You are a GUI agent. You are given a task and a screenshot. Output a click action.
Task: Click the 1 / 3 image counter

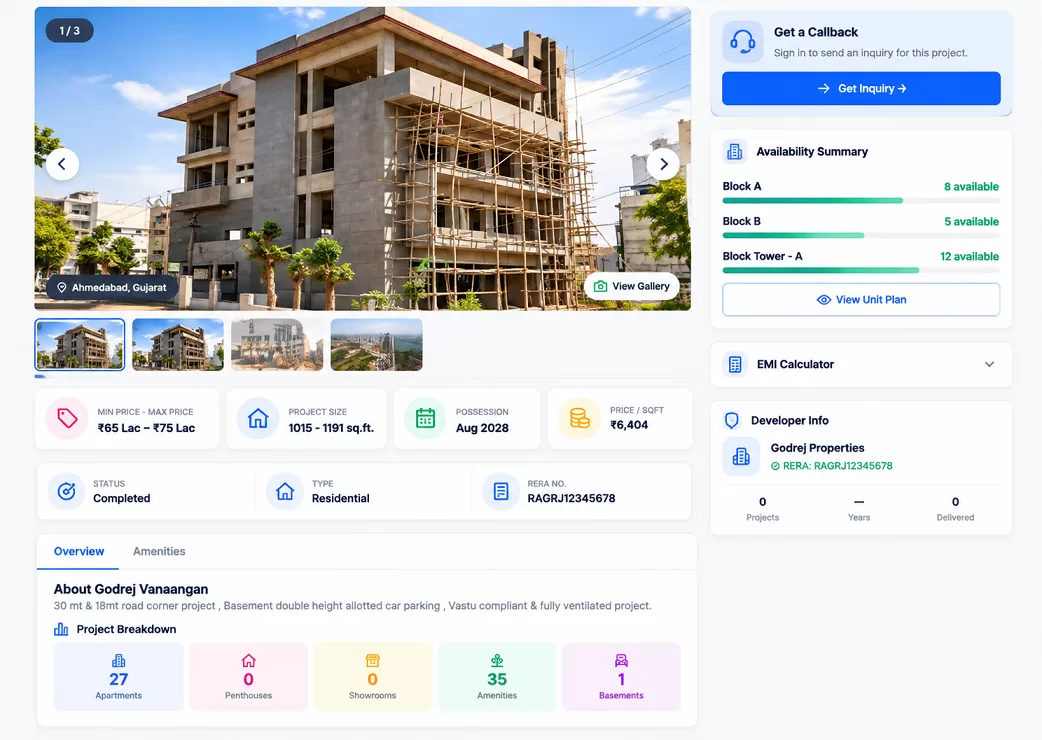coord(70,31)
